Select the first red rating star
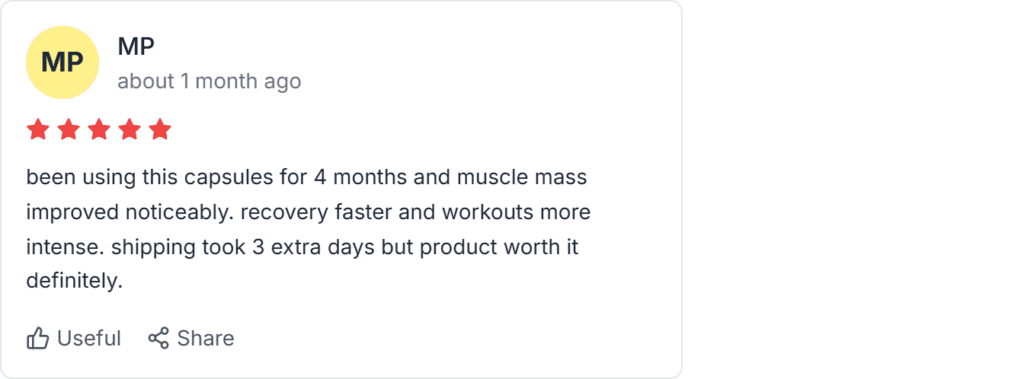Viewport: 1024px width, 379px height. point(38,130)
